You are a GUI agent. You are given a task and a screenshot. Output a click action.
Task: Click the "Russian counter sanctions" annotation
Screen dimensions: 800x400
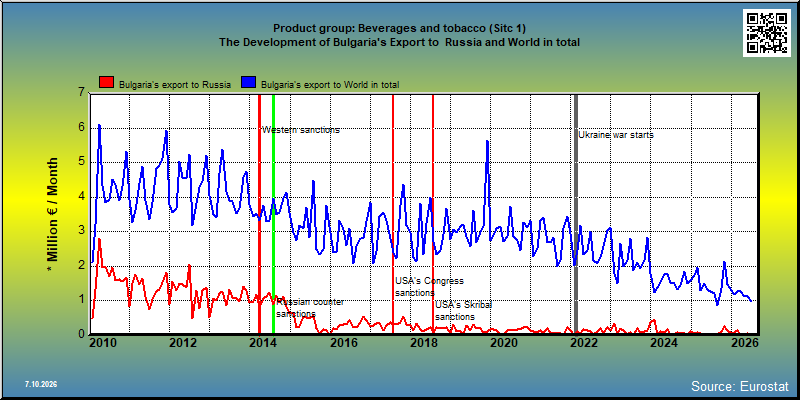[x=310, y=308]
